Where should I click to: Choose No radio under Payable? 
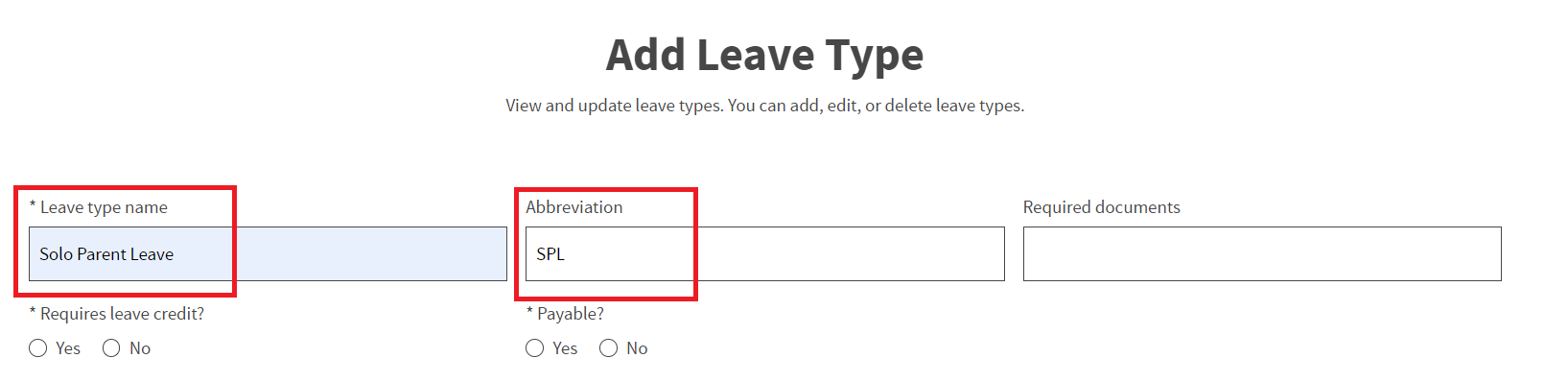(608, 348)
